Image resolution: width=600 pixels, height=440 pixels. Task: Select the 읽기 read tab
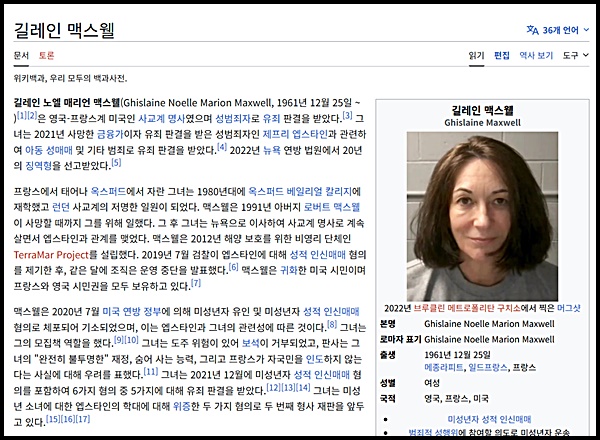click(476, 55)
